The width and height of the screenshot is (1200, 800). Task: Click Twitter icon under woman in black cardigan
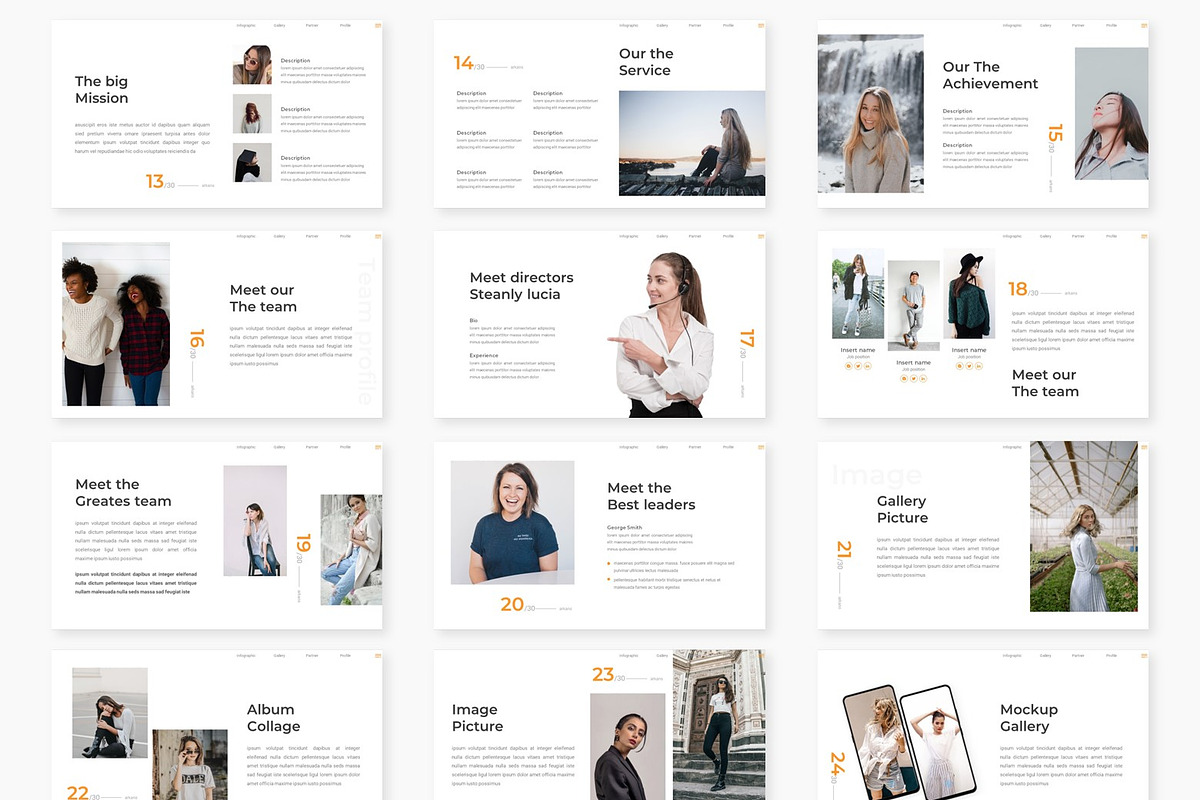pos(858,366)
